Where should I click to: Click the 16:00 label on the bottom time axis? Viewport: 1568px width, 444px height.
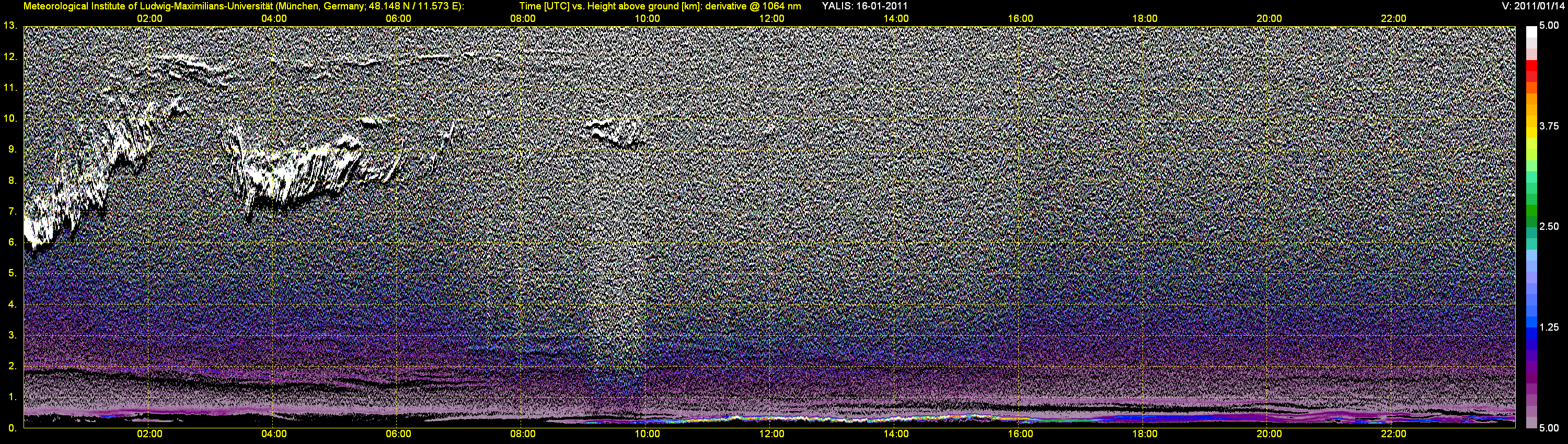(x=1020, y=434)
